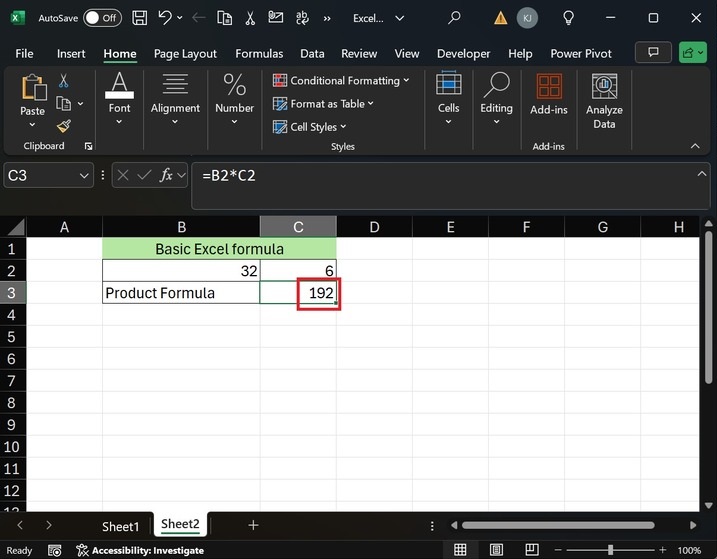Image resolution: width=717 pixels, height=559 pixels.
Task: Select cell B2 containing 32
Action: pos(181,271)
